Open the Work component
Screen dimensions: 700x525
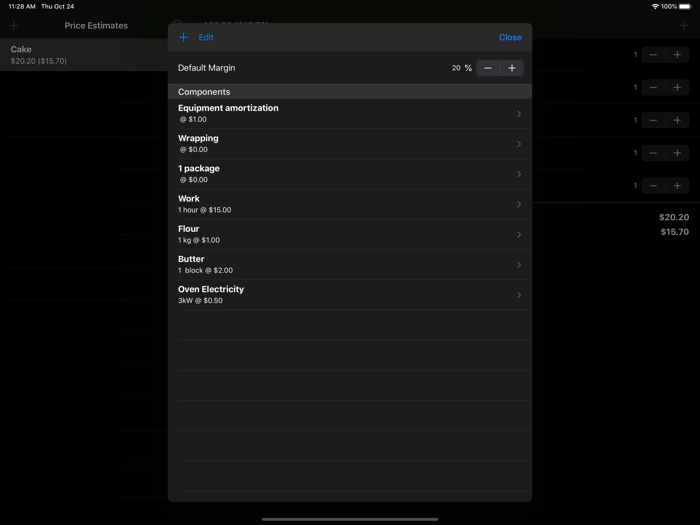pos(350,204)
